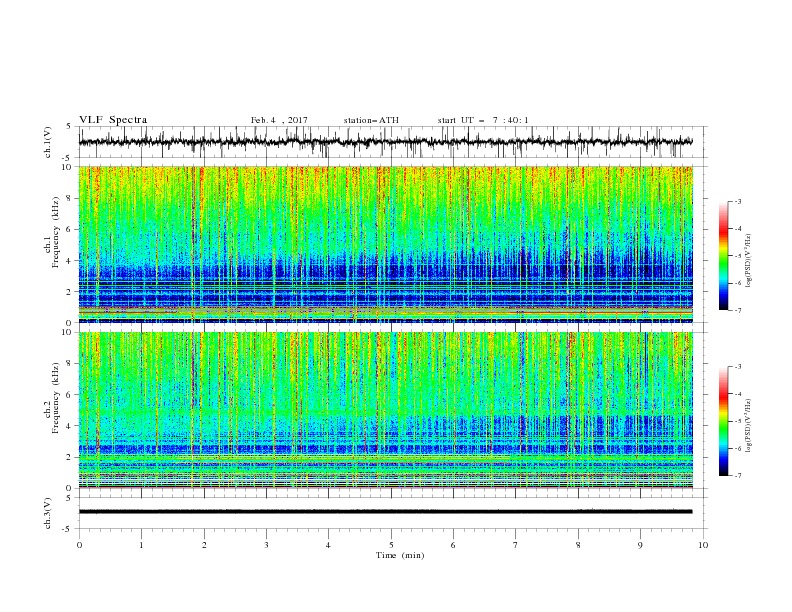Select the "start UT = 7 :40: 1" label
Viewport: 792px width, 612px height.
[483, 120]
